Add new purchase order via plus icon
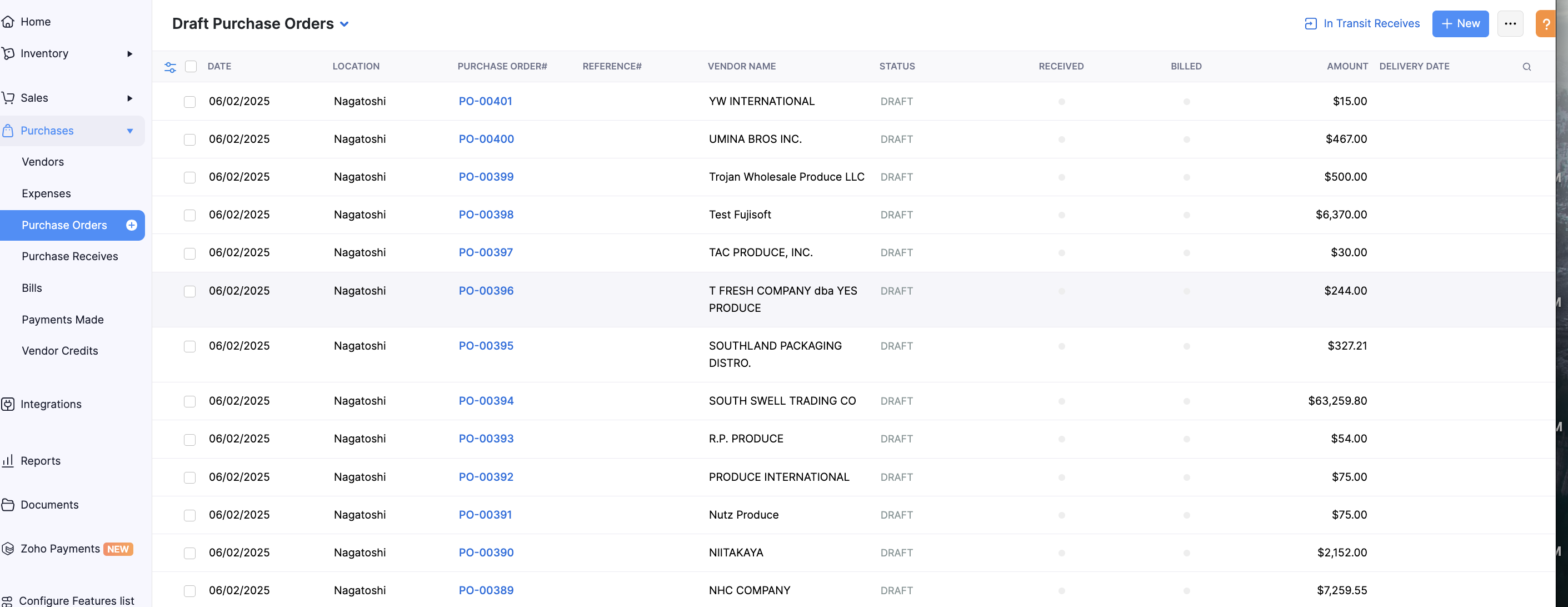The width and height of the screenshot is (1568, 607). click(x=132, y=225)
